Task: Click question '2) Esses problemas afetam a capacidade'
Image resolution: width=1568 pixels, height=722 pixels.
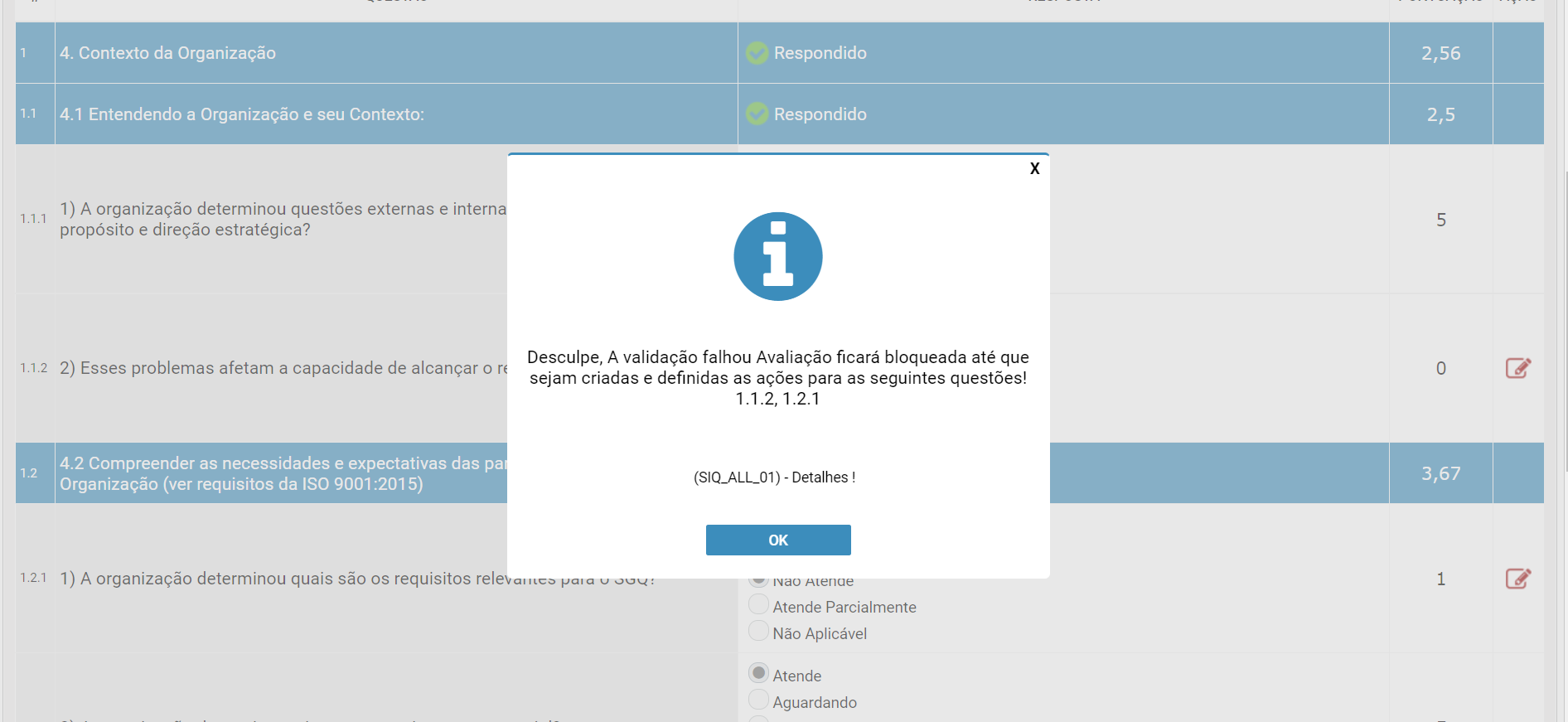Action: pos(283,368)
